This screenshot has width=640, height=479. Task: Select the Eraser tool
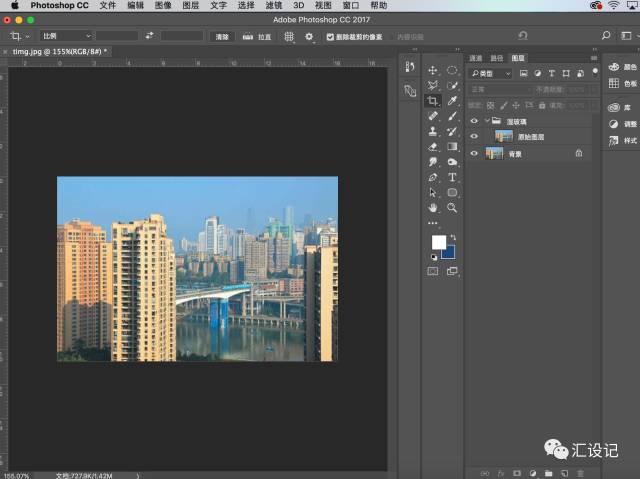(x=433, y=147)
